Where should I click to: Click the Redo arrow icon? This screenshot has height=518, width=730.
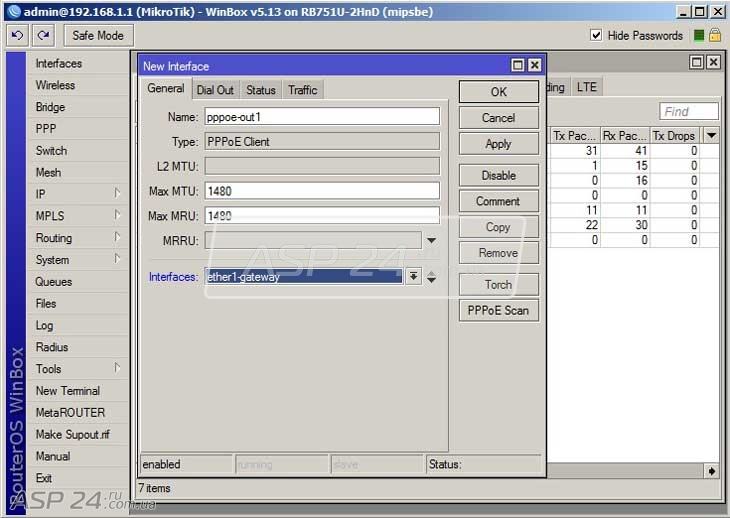click(x=43, y=35)
